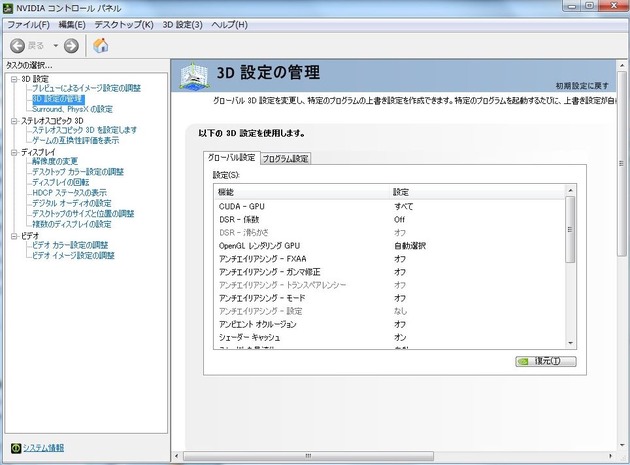
Task: Open ステレオスコピック 3D を設定します
Action: tap(84, 130)
